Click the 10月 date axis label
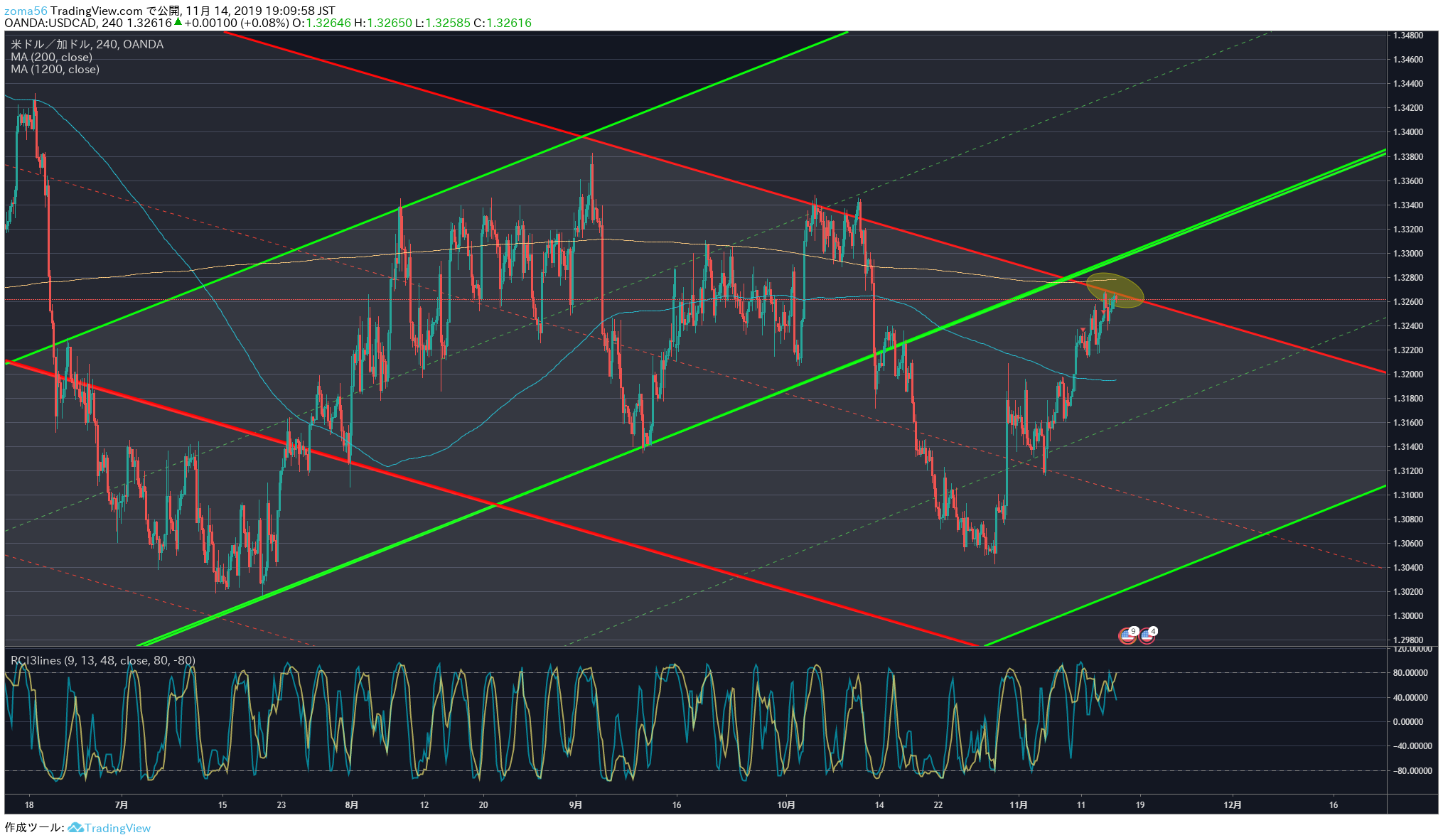 pos(786,805)
